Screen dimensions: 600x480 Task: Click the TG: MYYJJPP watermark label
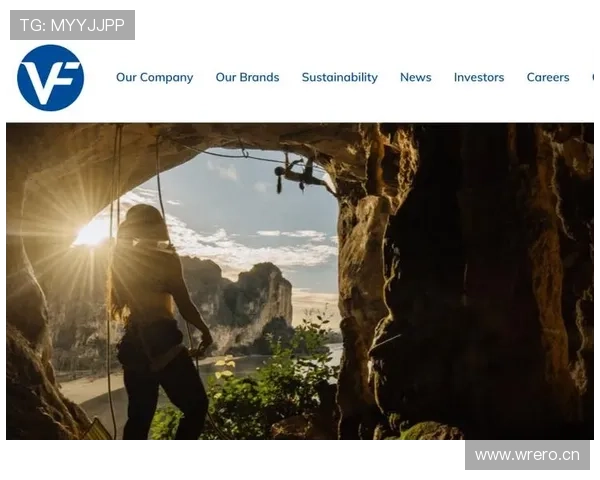coord(72,25)
